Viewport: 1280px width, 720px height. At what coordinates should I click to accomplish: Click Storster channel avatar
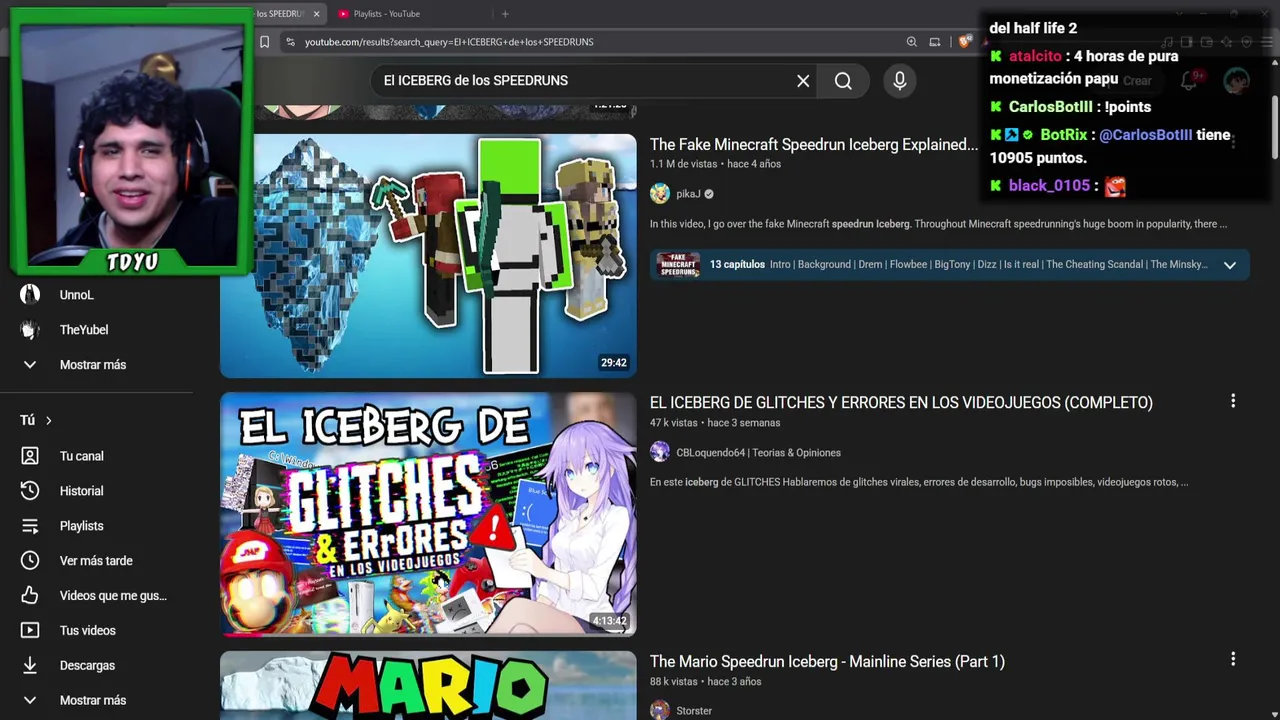[x=660, y=710]
